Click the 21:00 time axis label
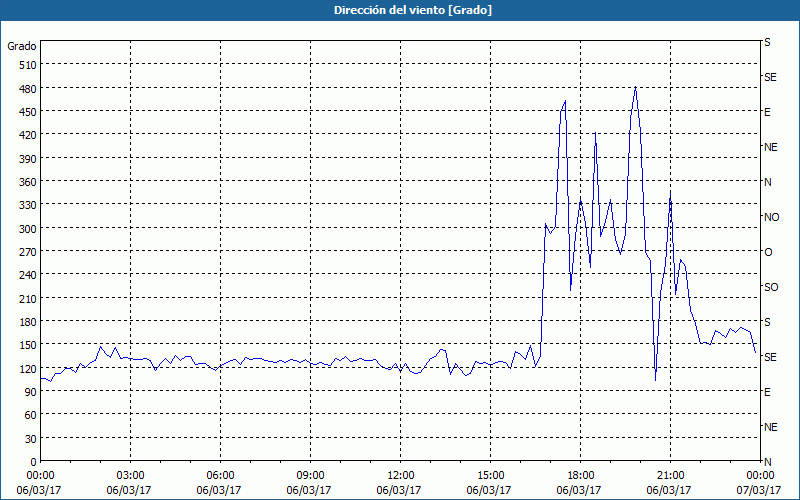Image resolution: width=800 pixels, height=500 pixels. pyautogui.click(x=670, y=476)
